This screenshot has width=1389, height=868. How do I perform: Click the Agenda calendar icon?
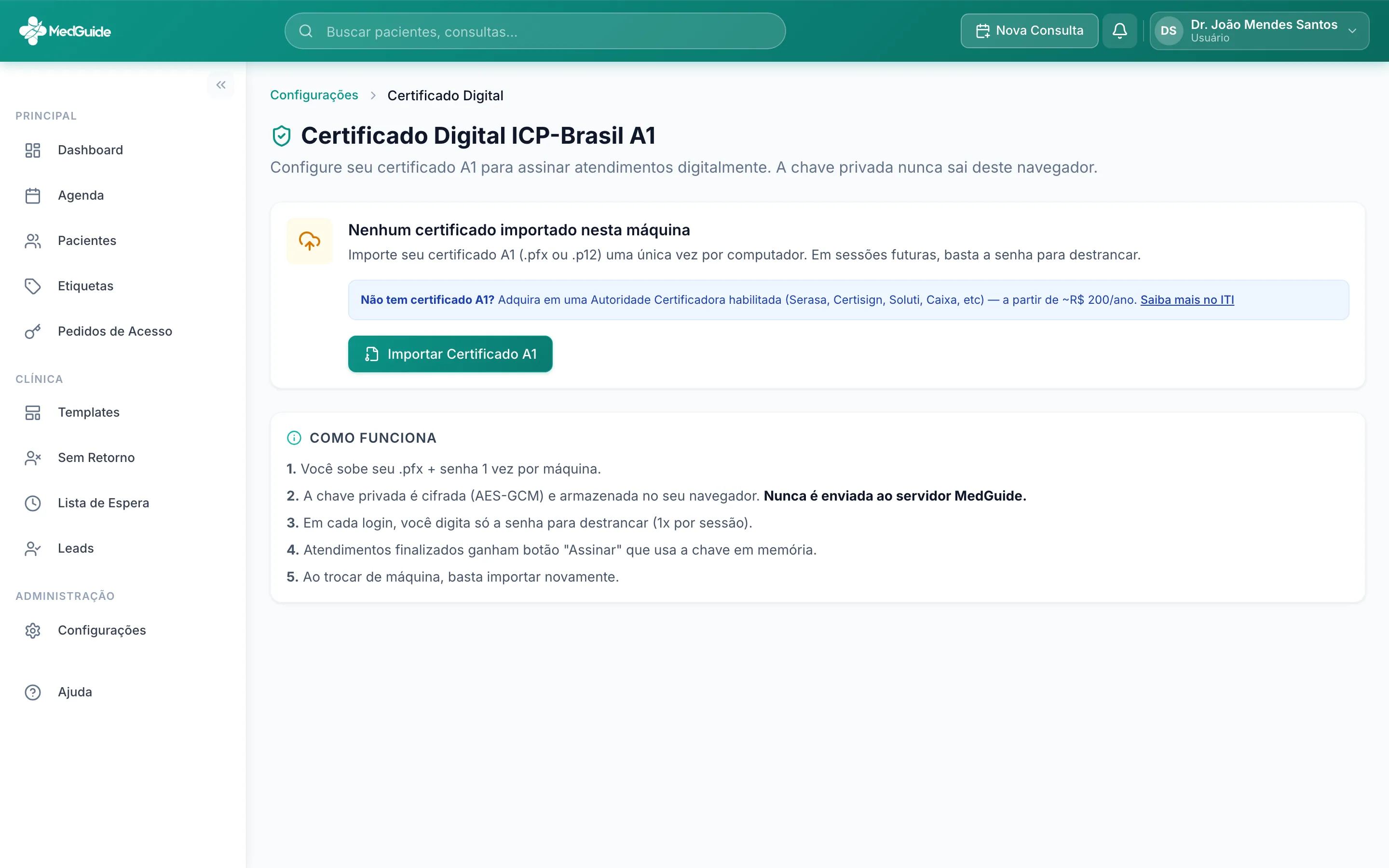click(33, 196)
